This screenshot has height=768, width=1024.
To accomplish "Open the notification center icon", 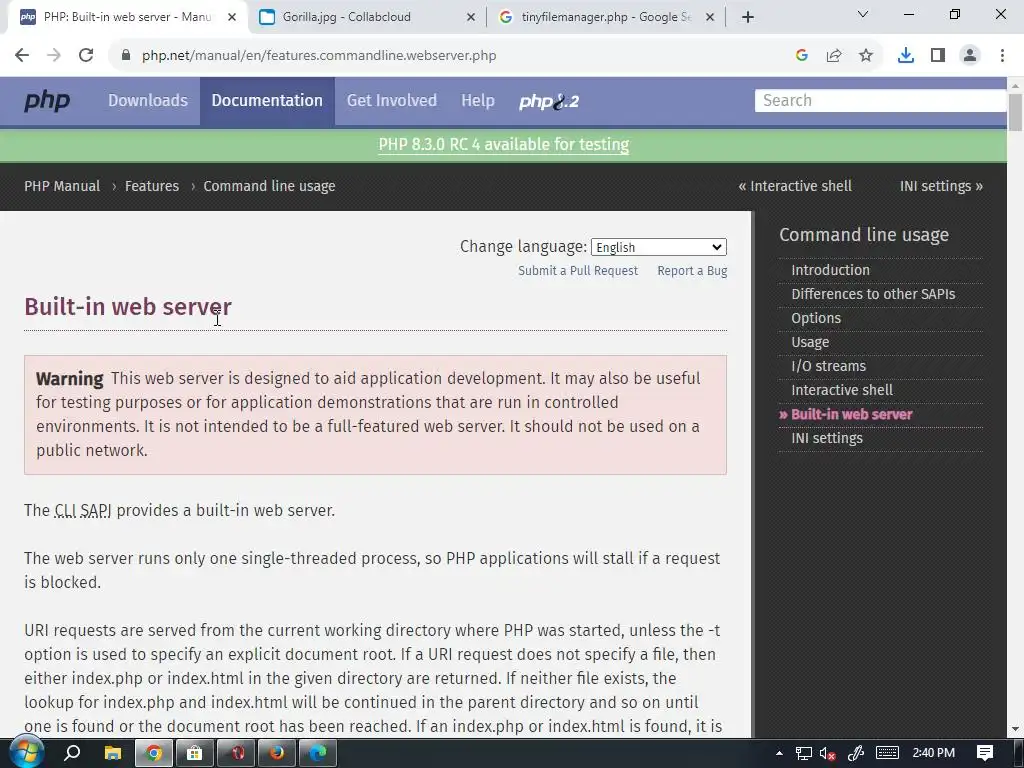I will [x=985, y=753].
